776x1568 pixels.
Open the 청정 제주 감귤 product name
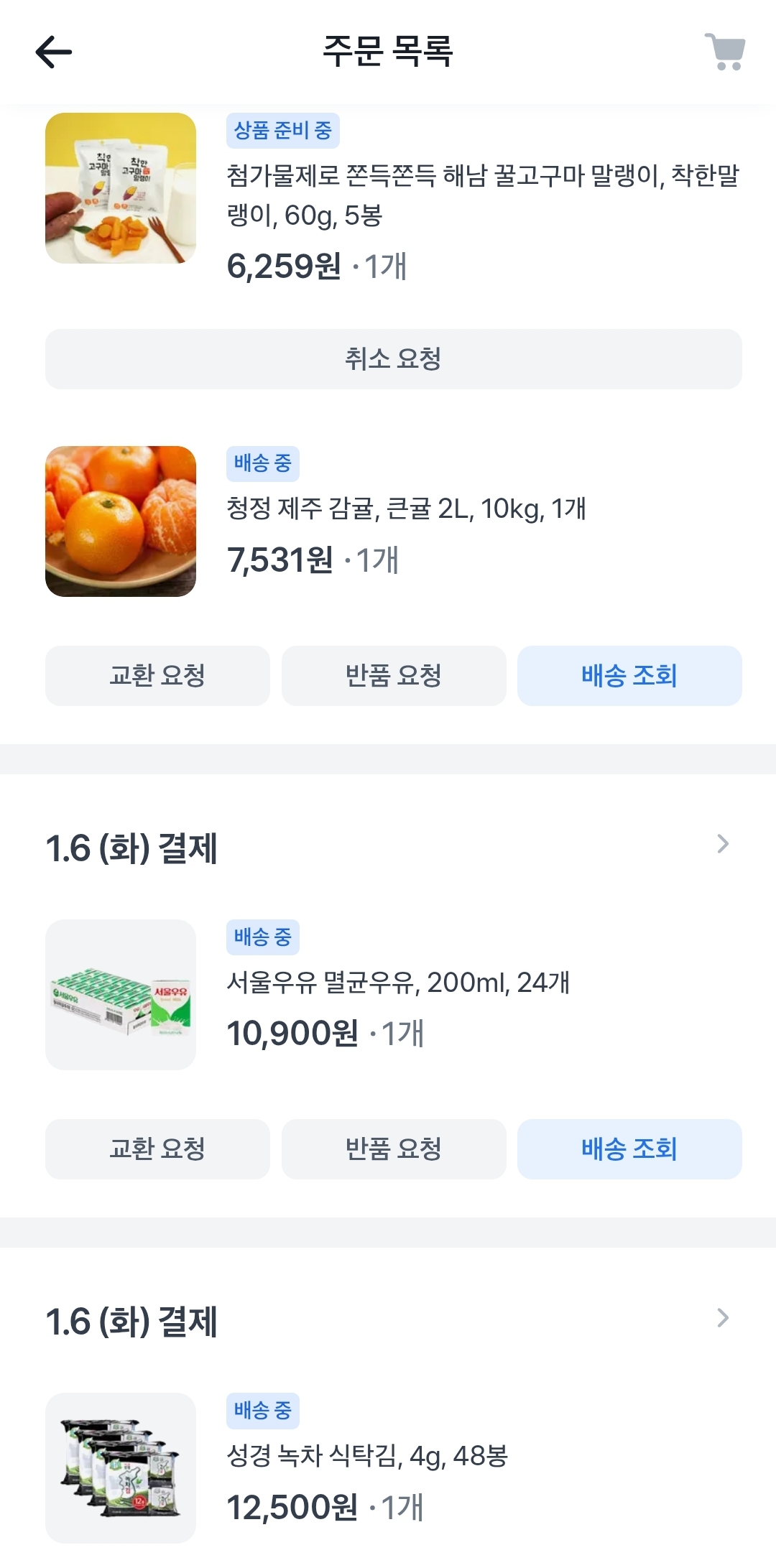pyautogui.click(x=406, y=509)
